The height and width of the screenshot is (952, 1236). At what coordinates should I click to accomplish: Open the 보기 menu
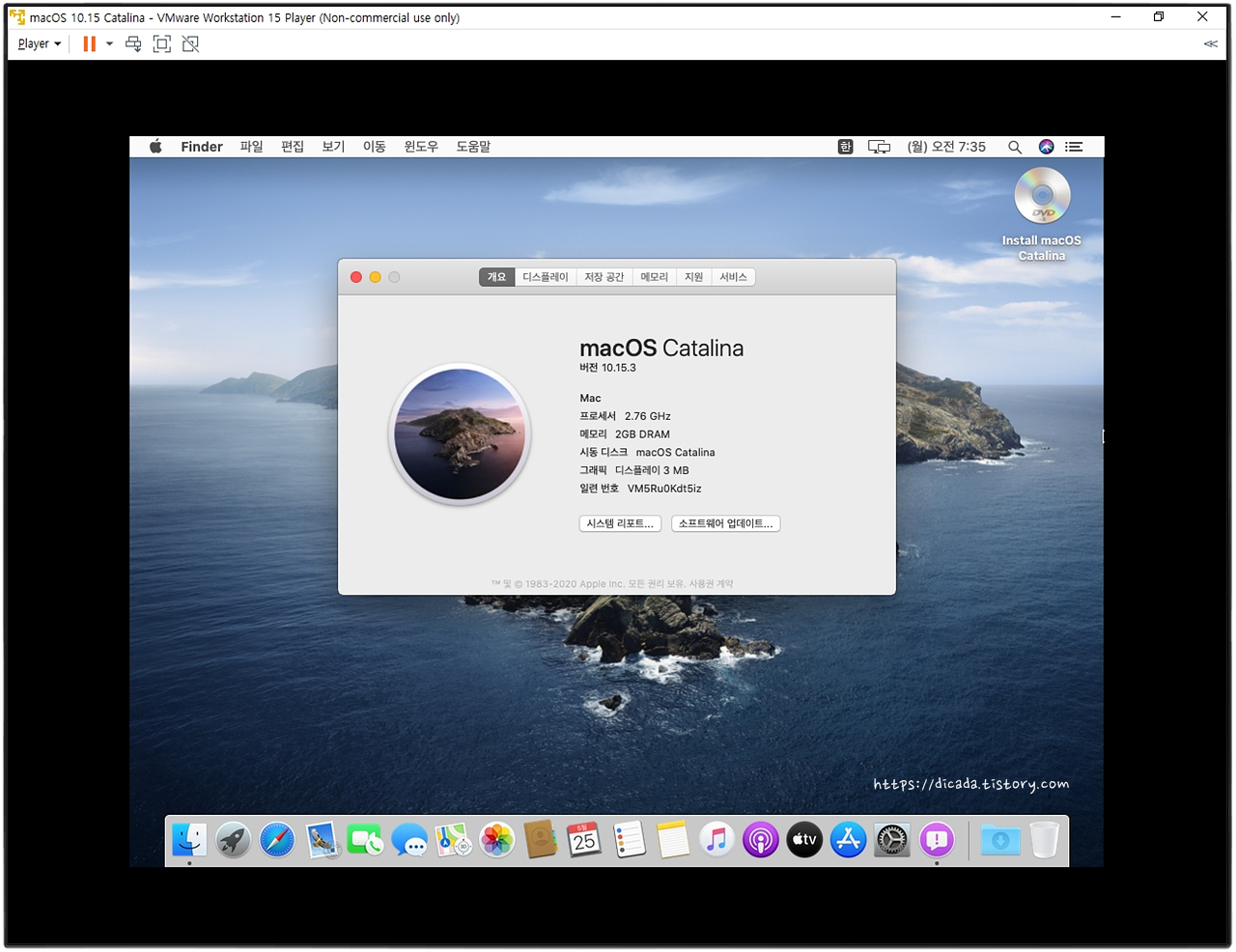click(333, 147)
